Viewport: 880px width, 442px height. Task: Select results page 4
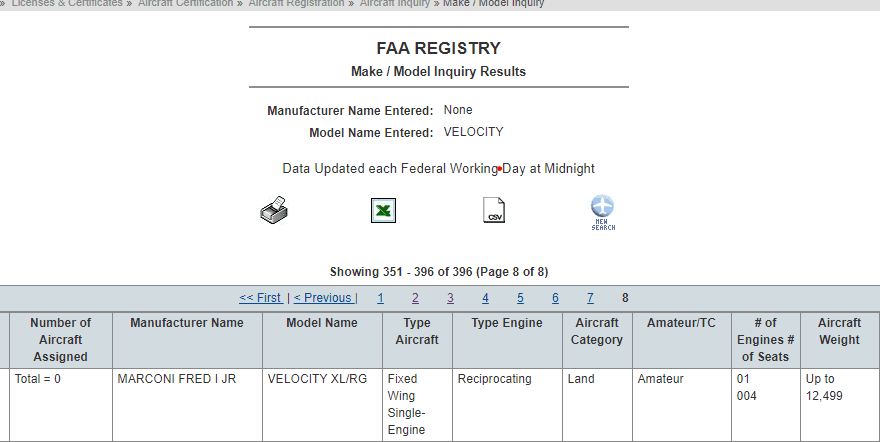[485, 298]
